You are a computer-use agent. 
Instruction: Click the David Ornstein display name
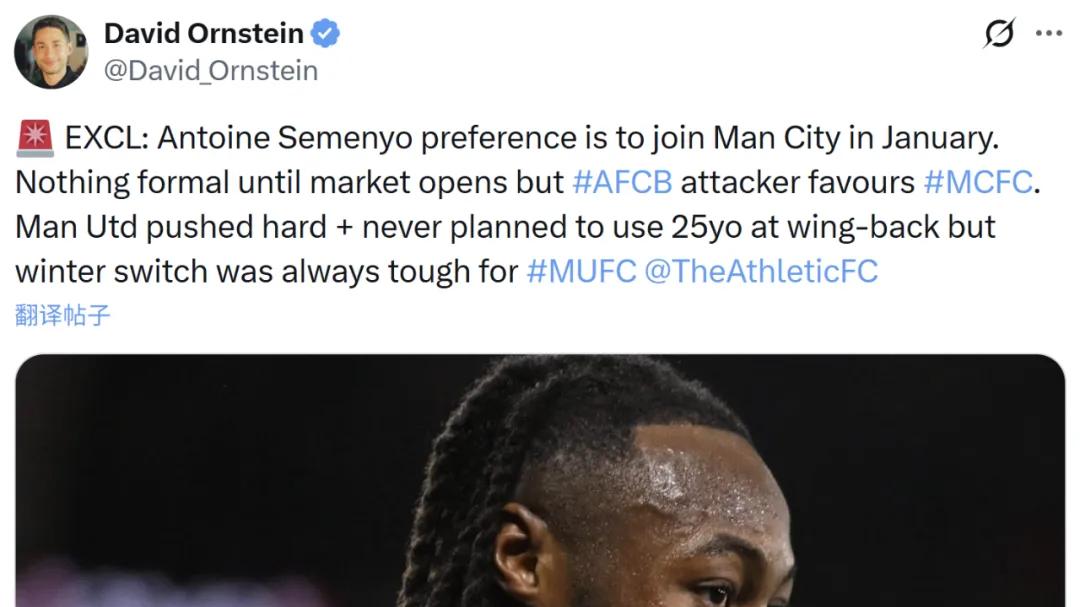[203, 34]
